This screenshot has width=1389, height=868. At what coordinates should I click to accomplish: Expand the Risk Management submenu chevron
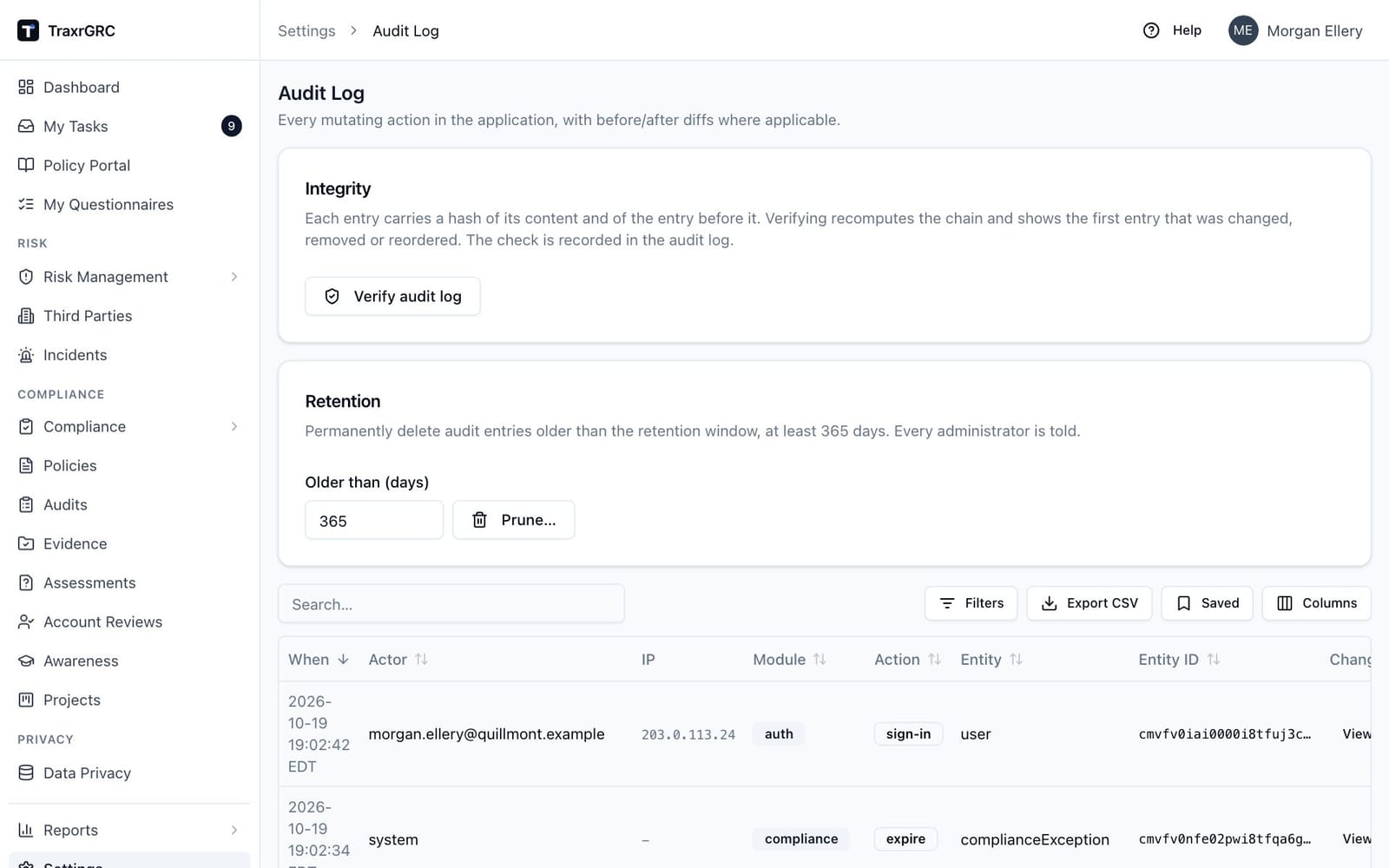234,277
